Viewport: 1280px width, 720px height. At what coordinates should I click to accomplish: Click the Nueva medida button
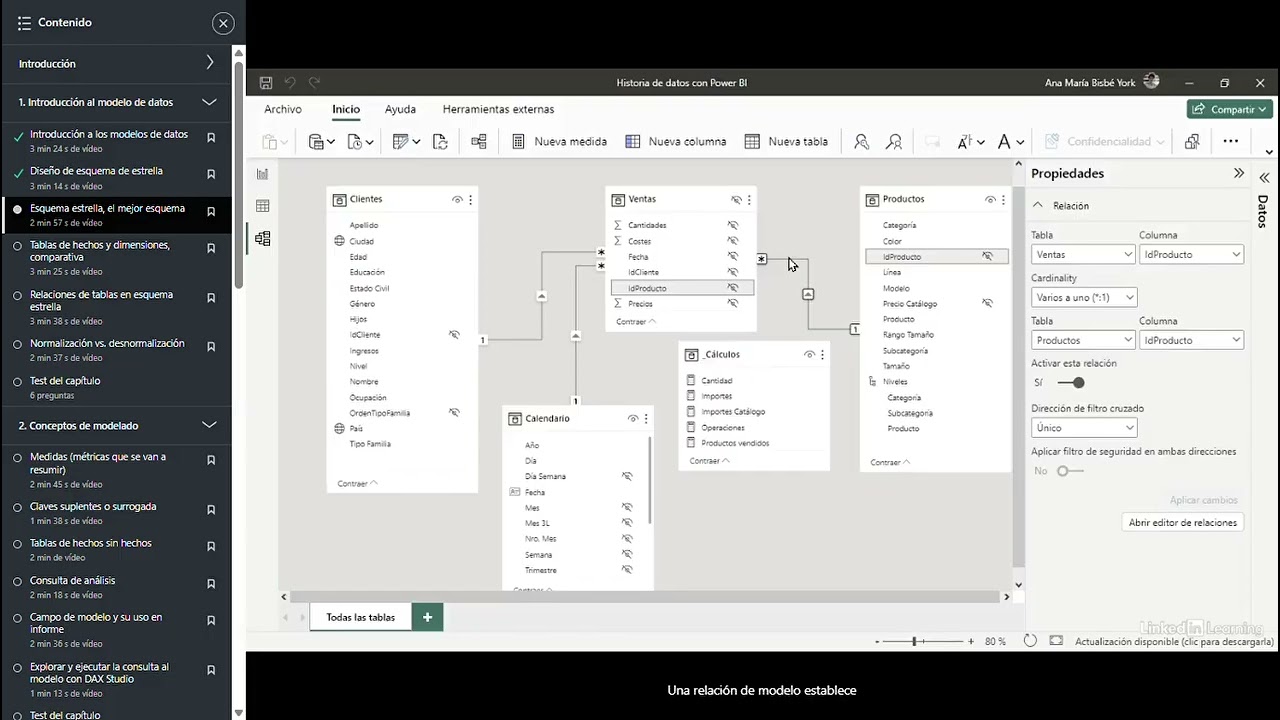pyautogui.click(x=559, y=142)
